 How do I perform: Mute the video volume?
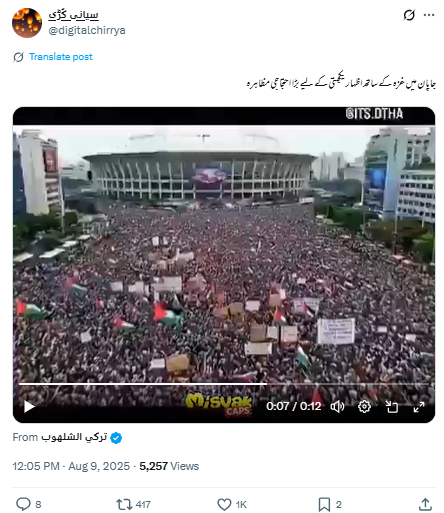(x=337, y=407)
